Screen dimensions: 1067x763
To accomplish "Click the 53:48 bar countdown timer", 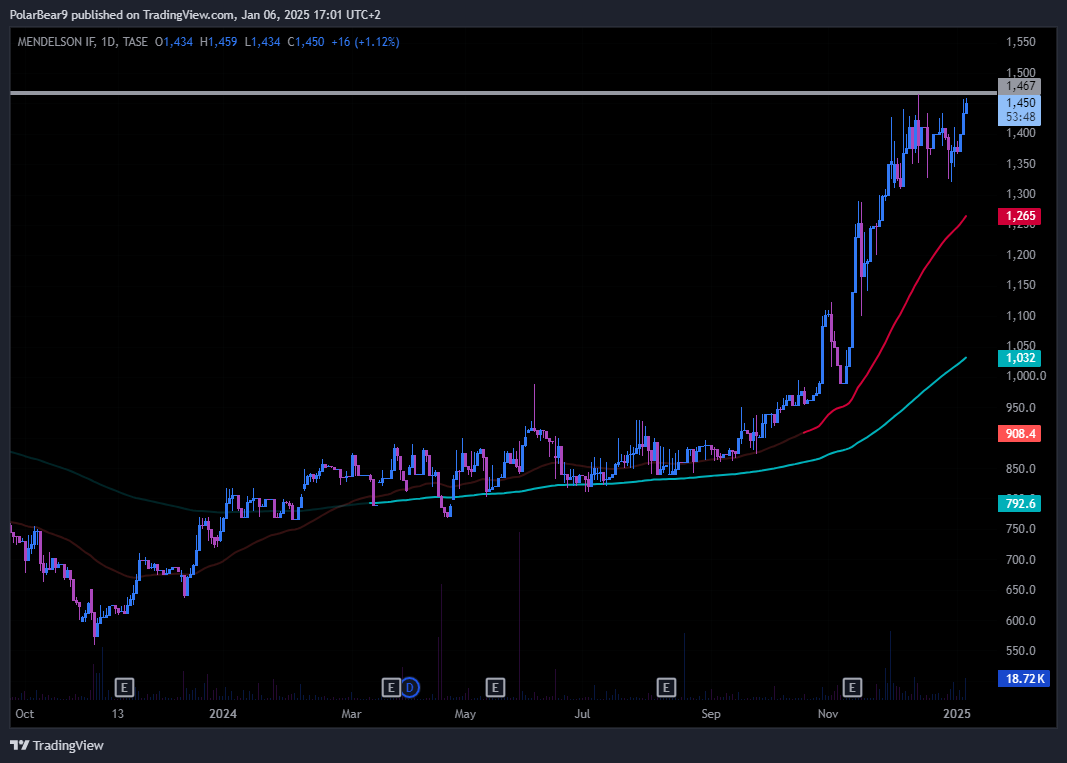I will point(1019,117).
